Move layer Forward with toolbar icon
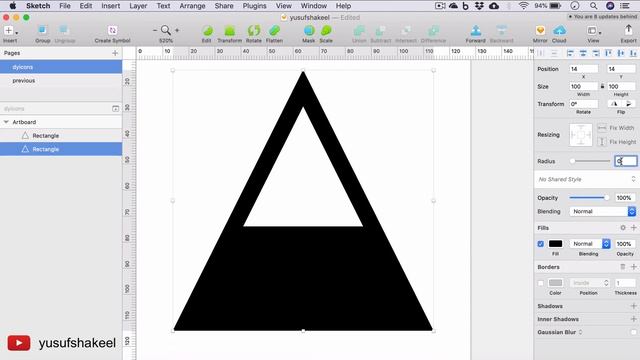This screenshot has height=360, width=640. click(476, 30)
